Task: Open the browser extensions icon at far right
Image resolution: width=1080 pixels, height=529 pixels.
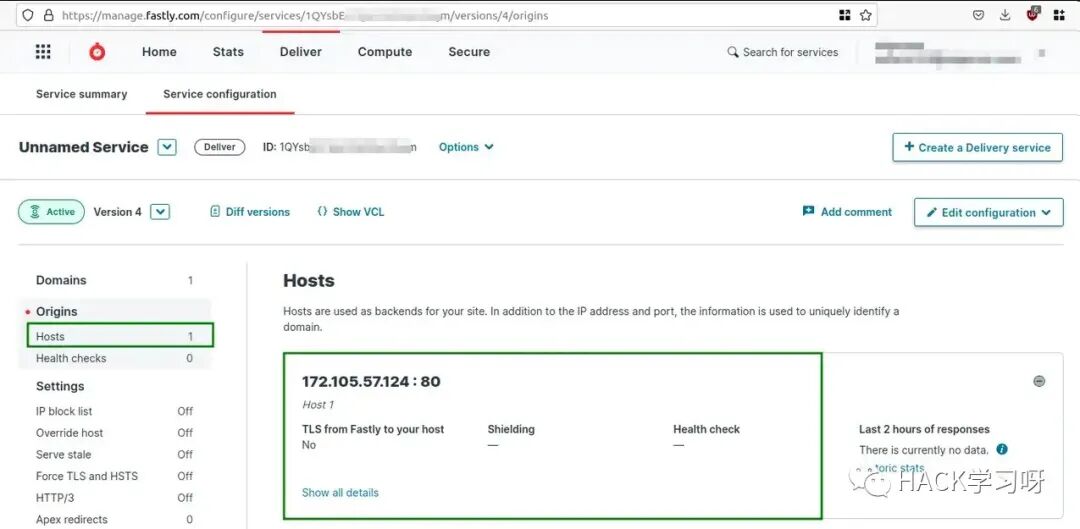Action: coord(1059,15)
